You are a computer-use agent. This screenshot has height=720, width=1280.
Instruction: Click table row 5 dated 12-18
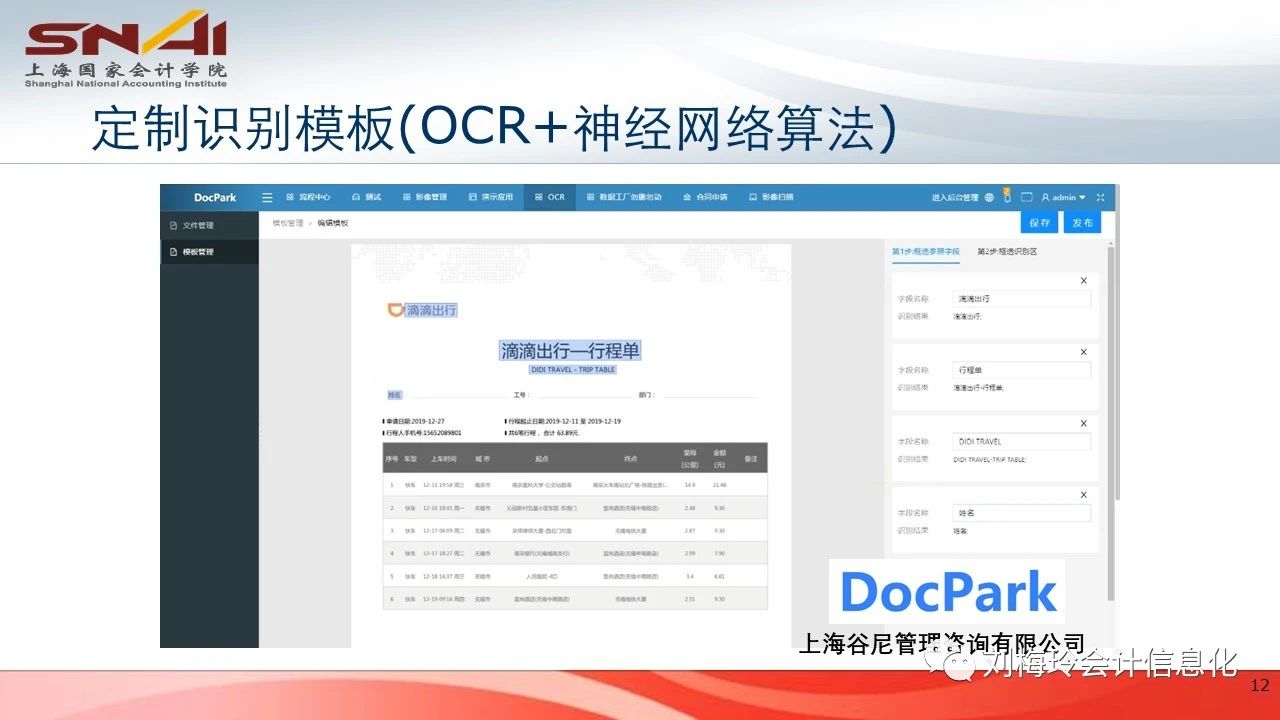click(575, 576)
